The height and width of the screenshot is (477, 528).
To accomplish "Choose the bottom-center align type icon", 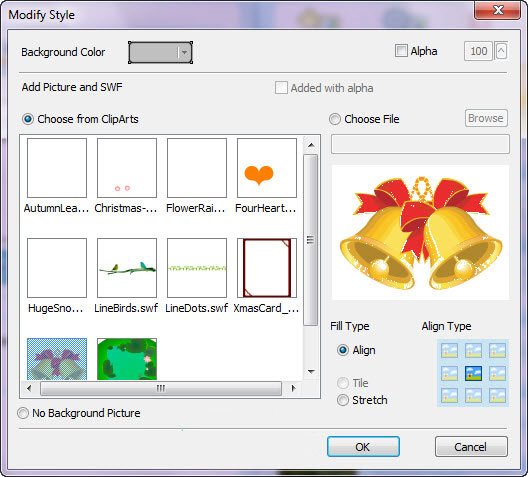I will coord(473,396).
